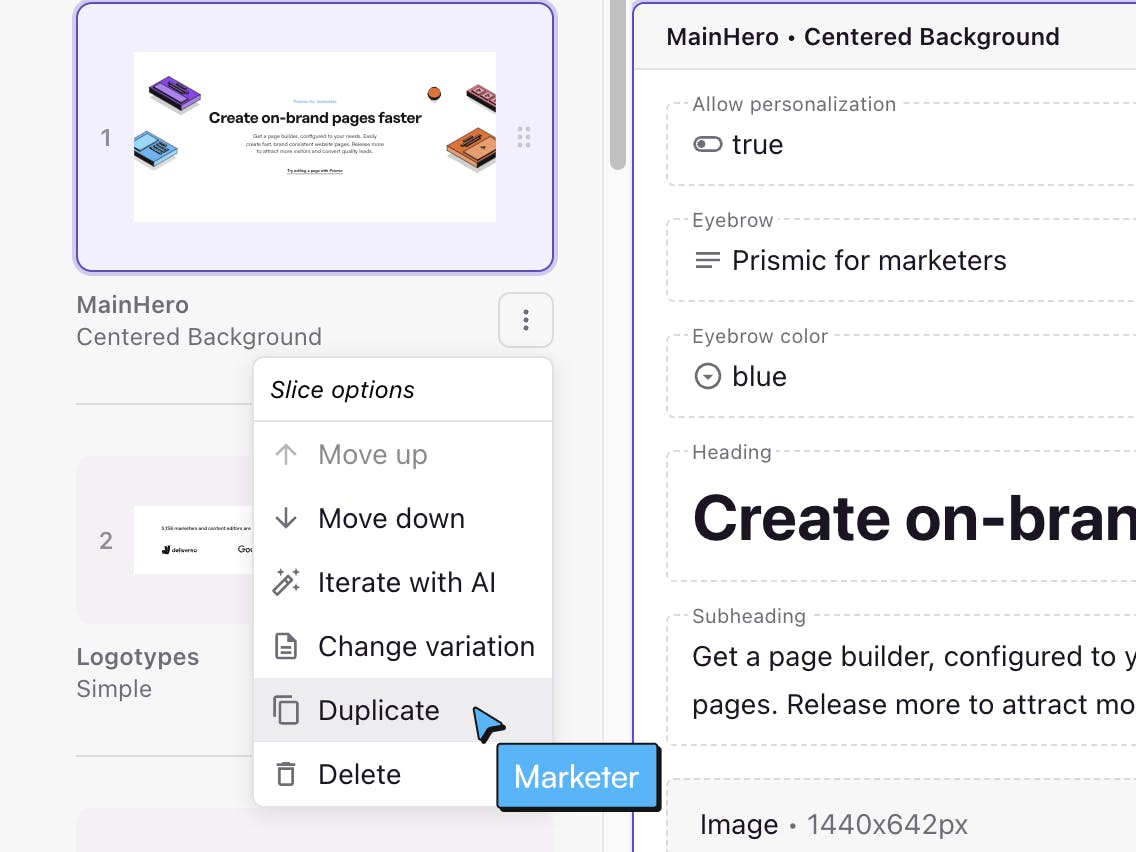This screenshot has width=1136, height=852.
Task: Click the copy icon beside Duplicate
Action: point(285,710)
